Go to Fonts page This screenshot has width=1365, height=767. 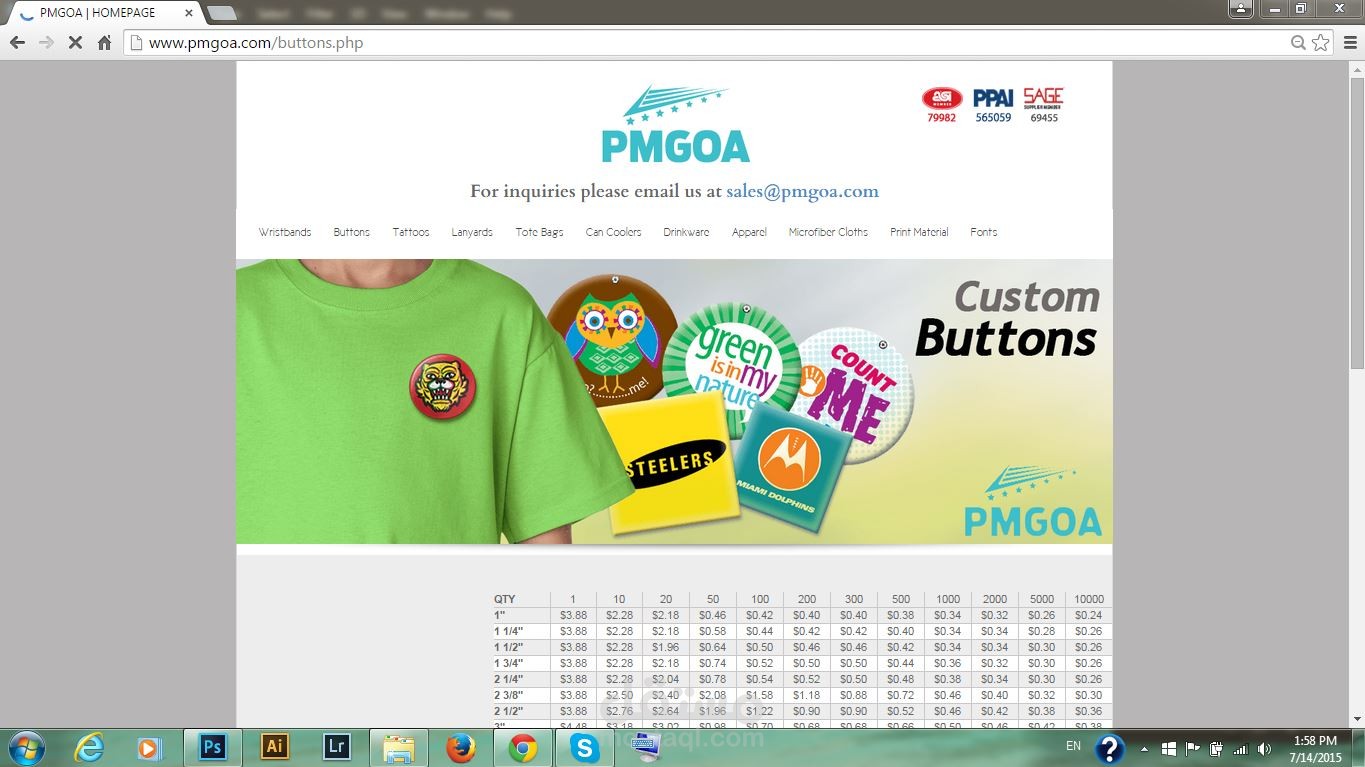pyautogui.click(x=984, y=232)
